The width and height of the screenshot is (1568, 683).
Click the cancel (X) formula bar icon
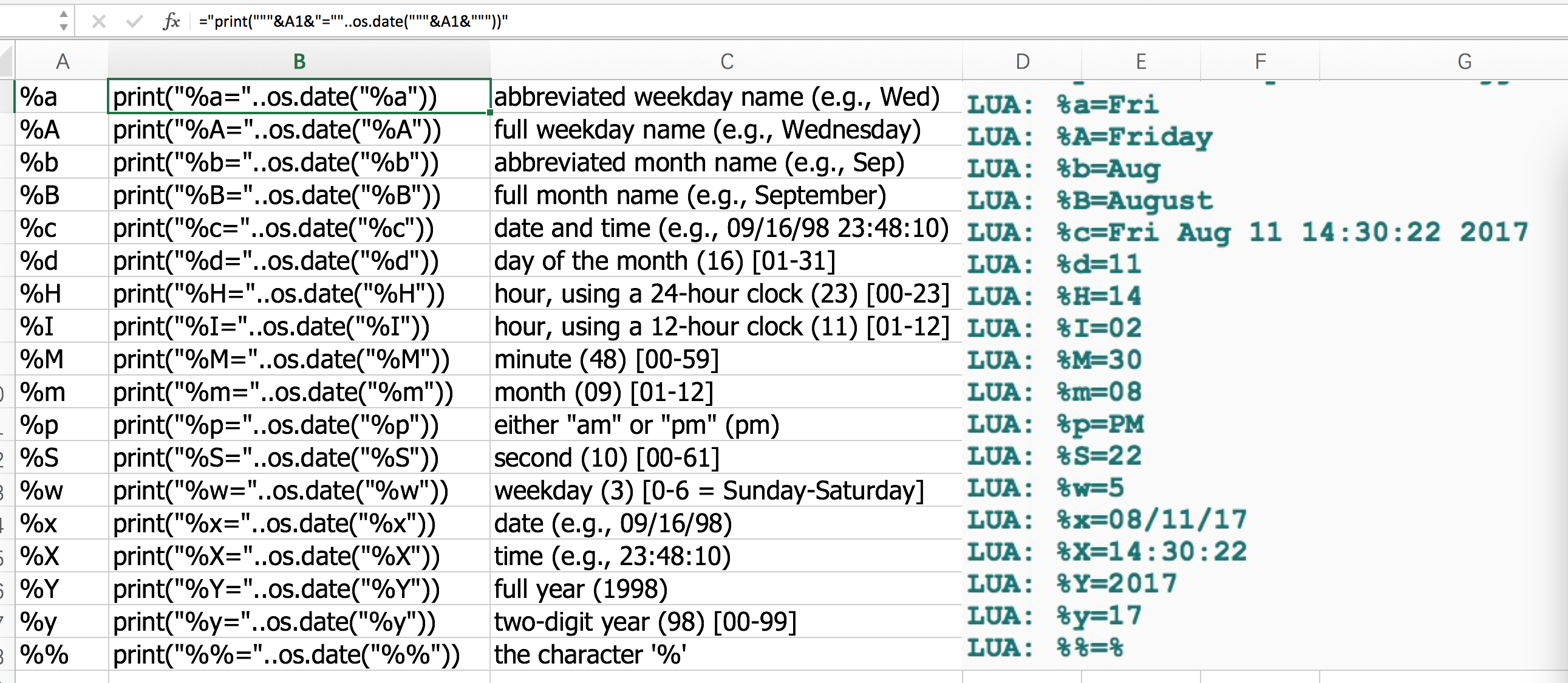tap(98, 22)
